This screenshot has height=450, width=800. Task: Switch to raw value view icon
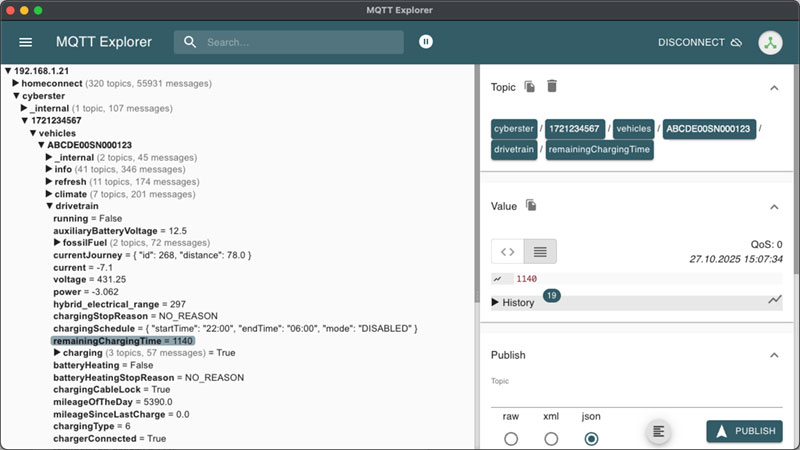(x=508, y=251)
